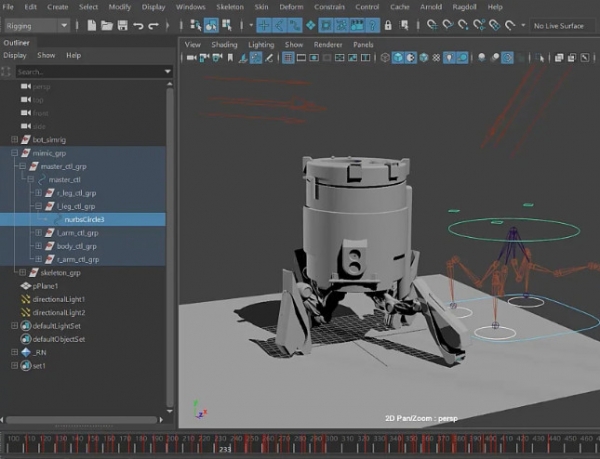Click the defaultLightSet set icon
This screenshot has height=459, width=600.
(x=25, y=326)
